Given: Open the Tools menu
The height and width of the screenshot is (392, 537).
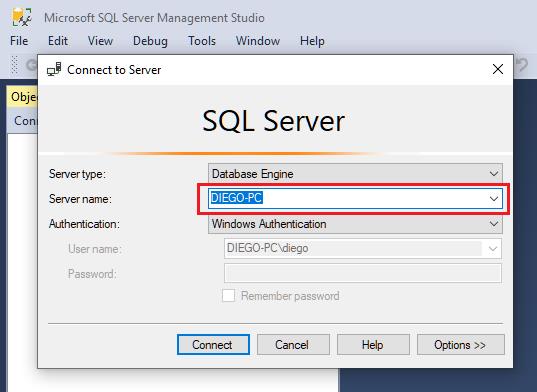Looking at the screenshot, I should [202, 41].
